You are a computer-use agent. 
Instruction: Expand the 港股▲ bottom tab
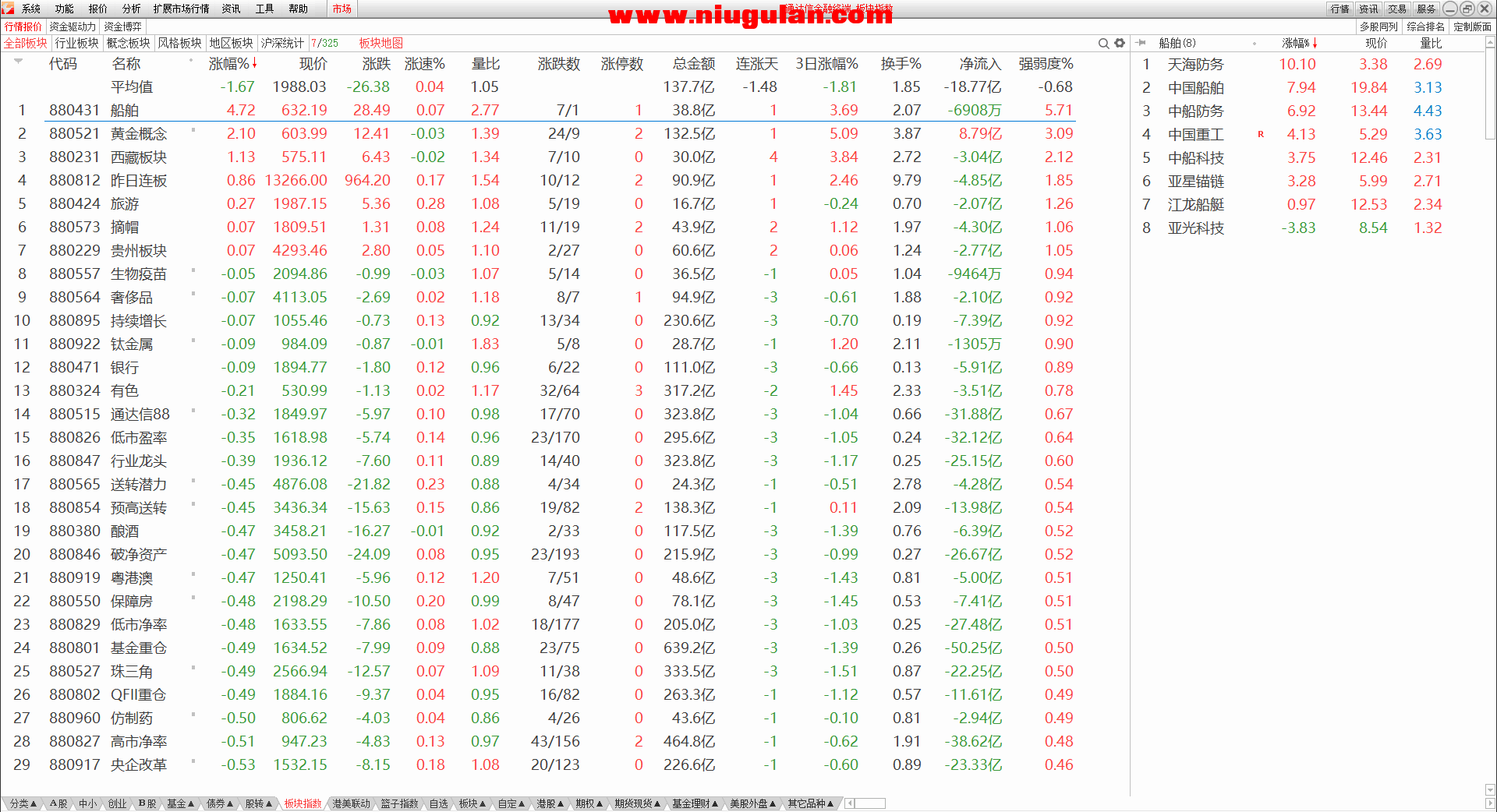click(x=550, y=803)
